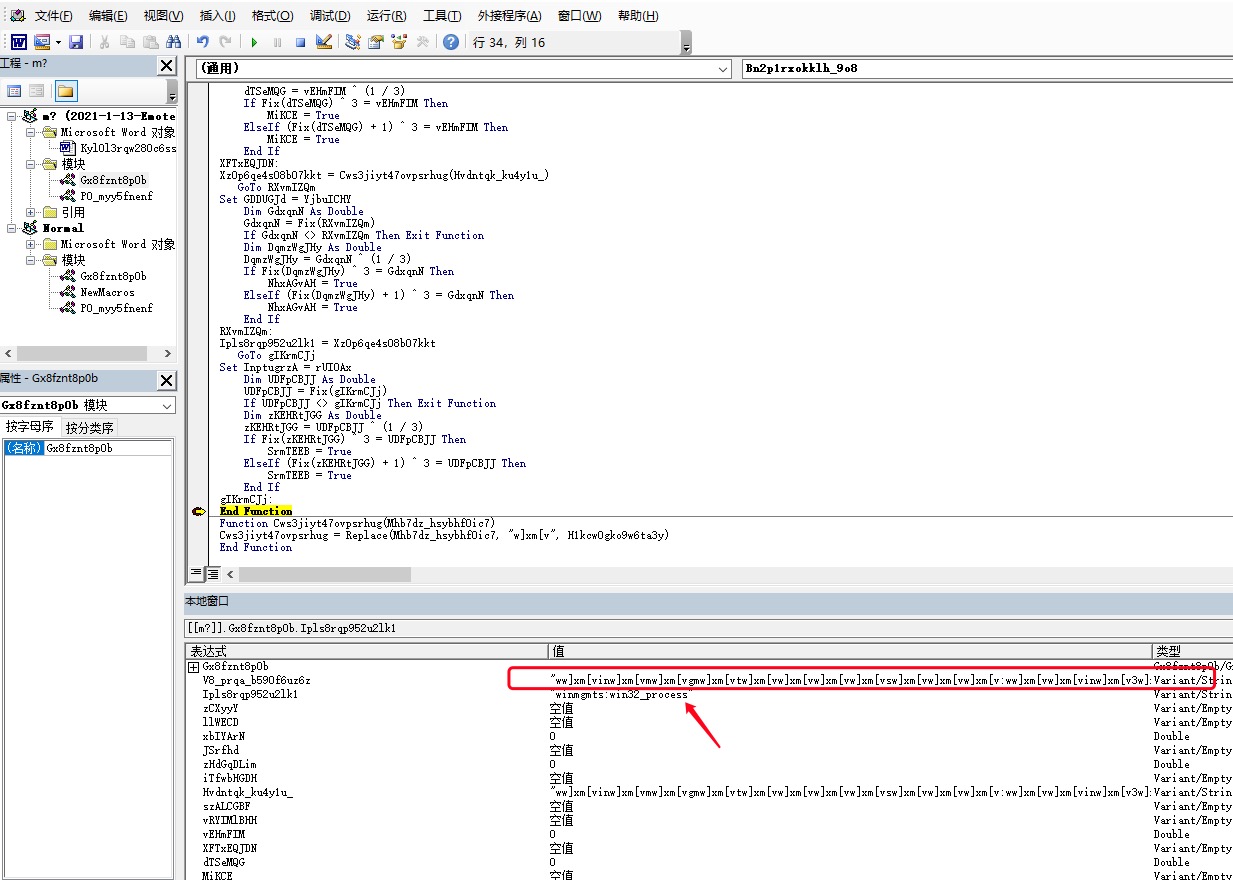Open the 窗口(W) menu
The image size is (1233, 880).
(580, 16)
